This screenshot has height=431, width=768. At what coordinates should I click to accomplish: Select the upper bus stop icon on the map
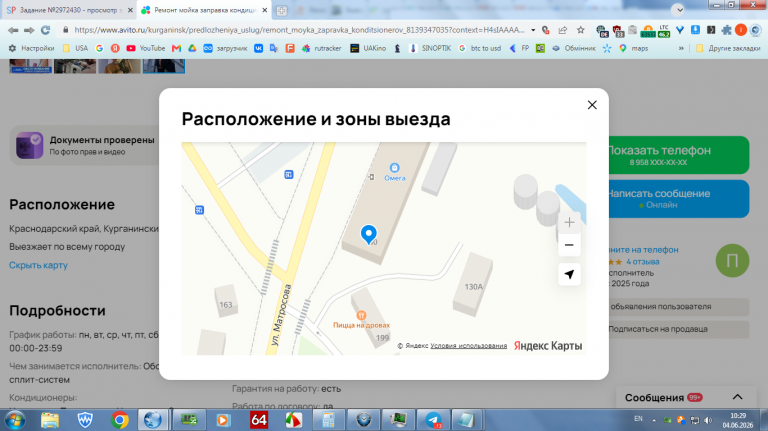[x=288, y=174]
